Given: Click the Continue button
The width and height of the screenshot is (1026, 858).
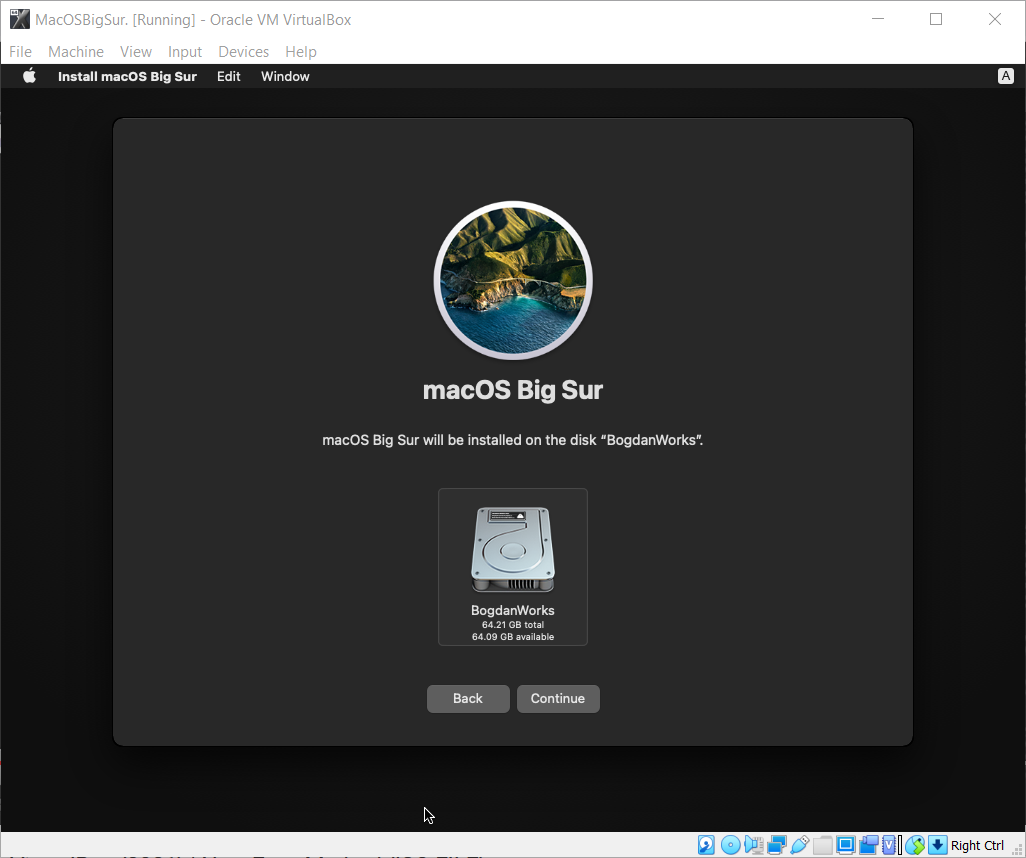Looking at the screenshot, I should coord(558,698).
